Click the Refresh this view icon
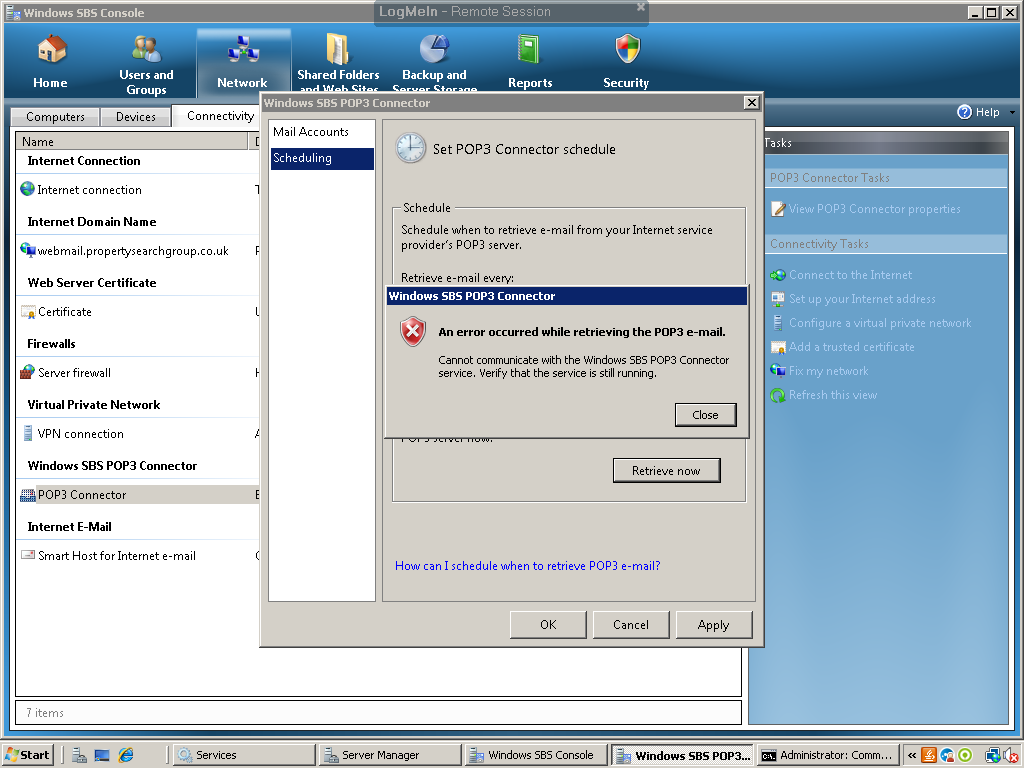 coord(778,395)
